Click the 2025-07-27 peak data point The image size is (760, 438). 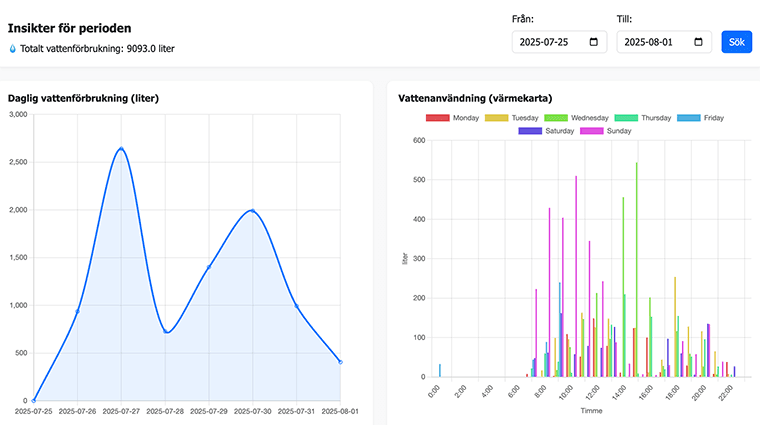(x=121, y=149)
